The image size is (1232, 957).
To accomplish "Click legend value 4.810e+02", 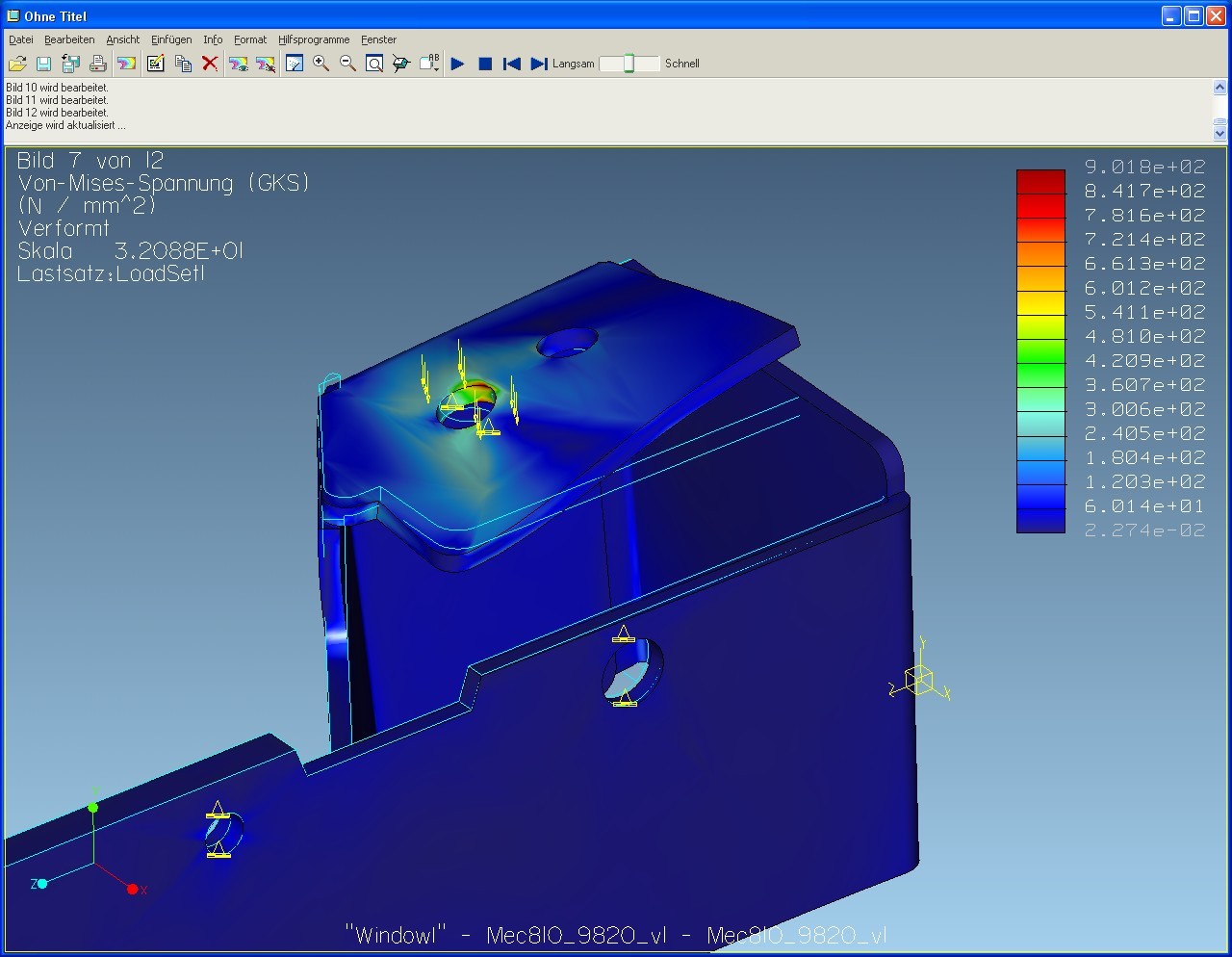I will [x=1144, y=336].
